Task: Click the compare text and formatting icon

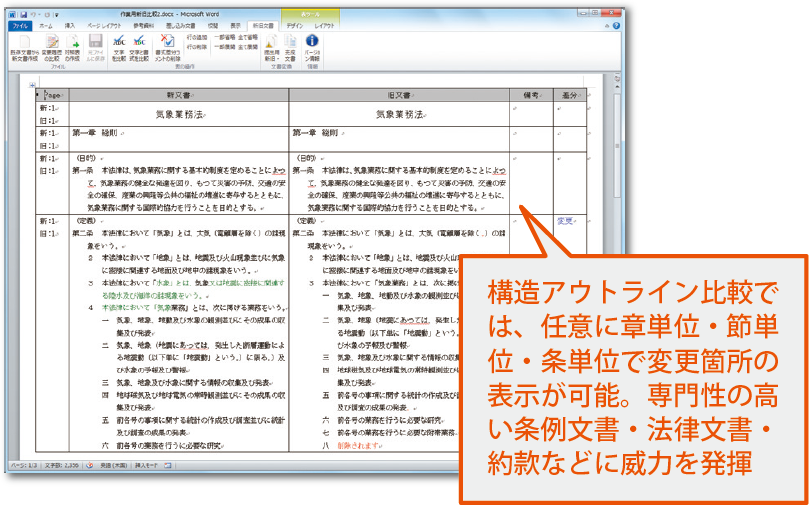Action: pos(141,44)
